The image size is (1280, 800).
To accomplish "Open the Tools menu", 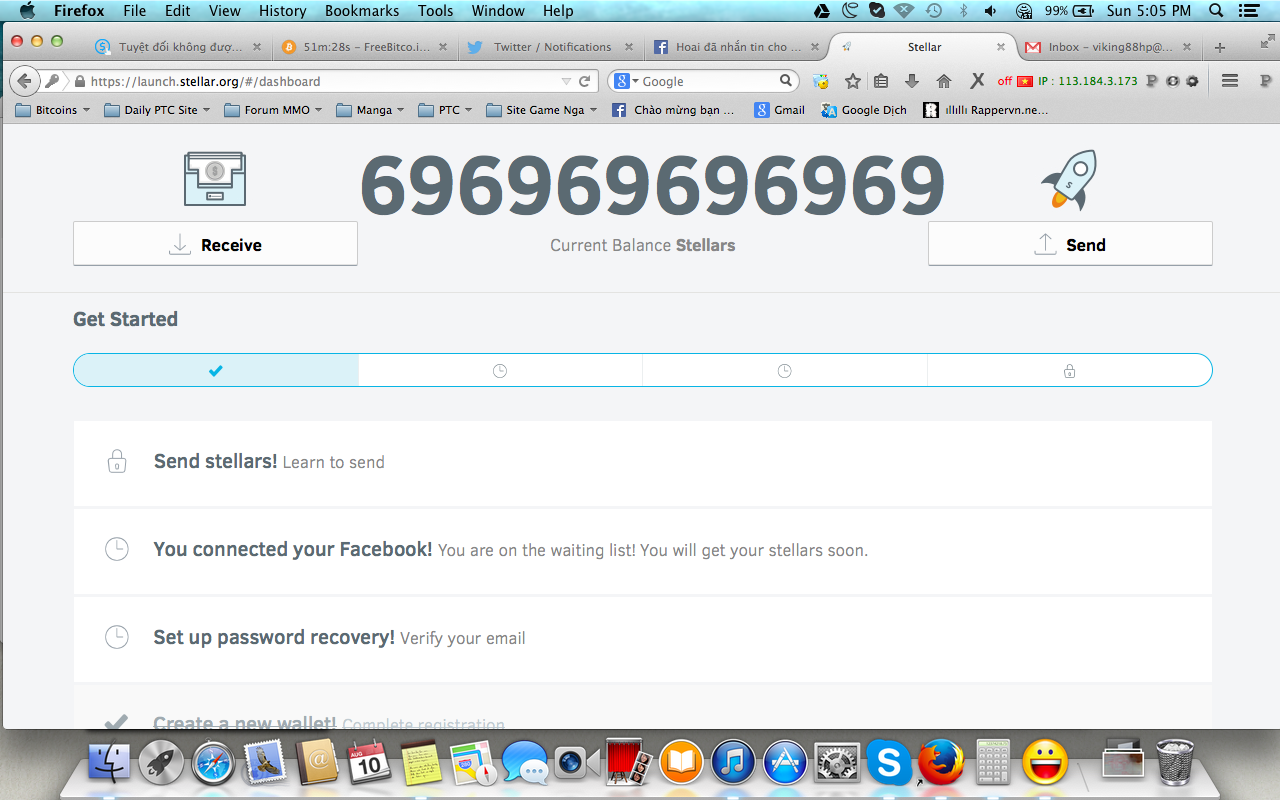I will (x=435, y=11).
